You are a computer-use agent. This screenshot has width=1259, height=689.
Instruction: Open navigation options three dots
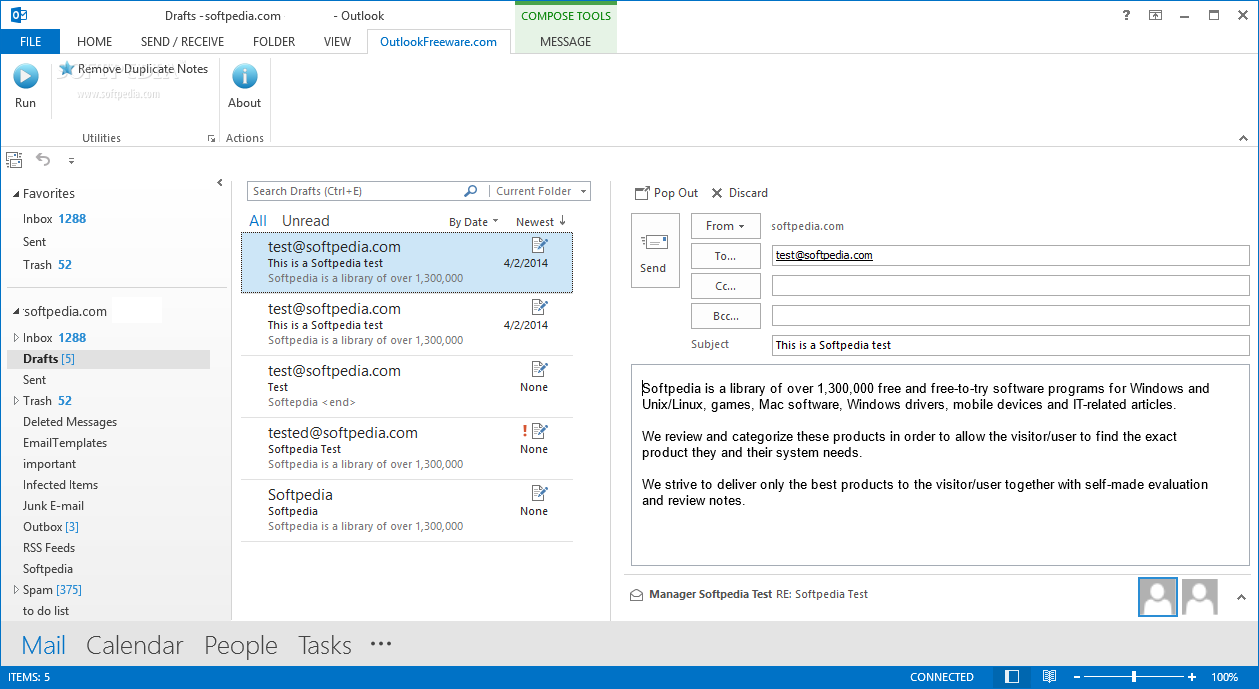tap(381, 645)
